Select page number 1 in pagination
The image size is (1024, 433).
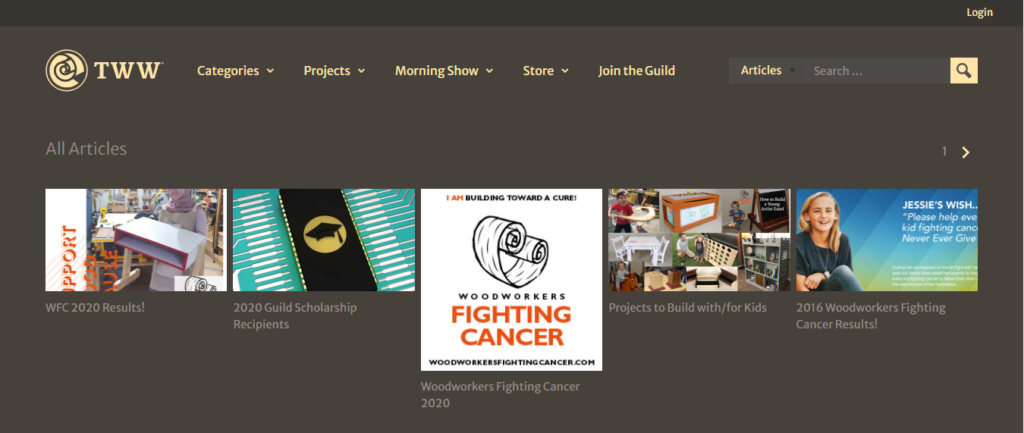tap(944, 152)
